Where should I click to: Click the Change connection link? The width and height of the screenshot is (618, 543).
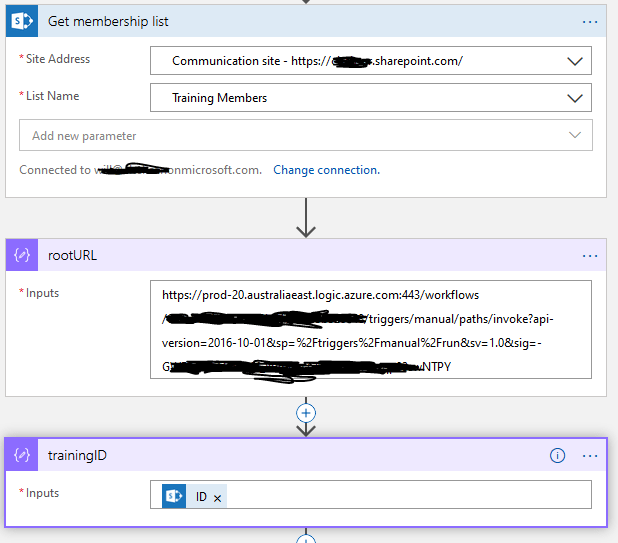pyautogui.click(x=326, y=170)
